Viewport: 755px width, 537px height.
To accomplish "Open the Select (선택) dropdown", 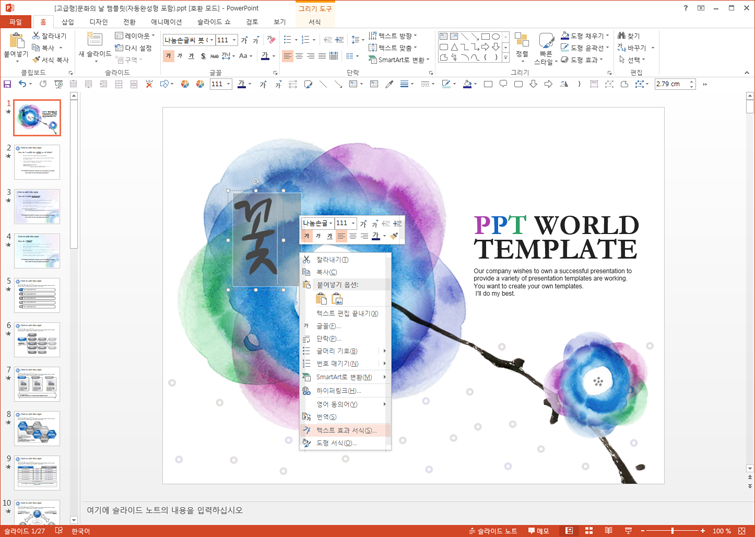I will coord(632,60).
